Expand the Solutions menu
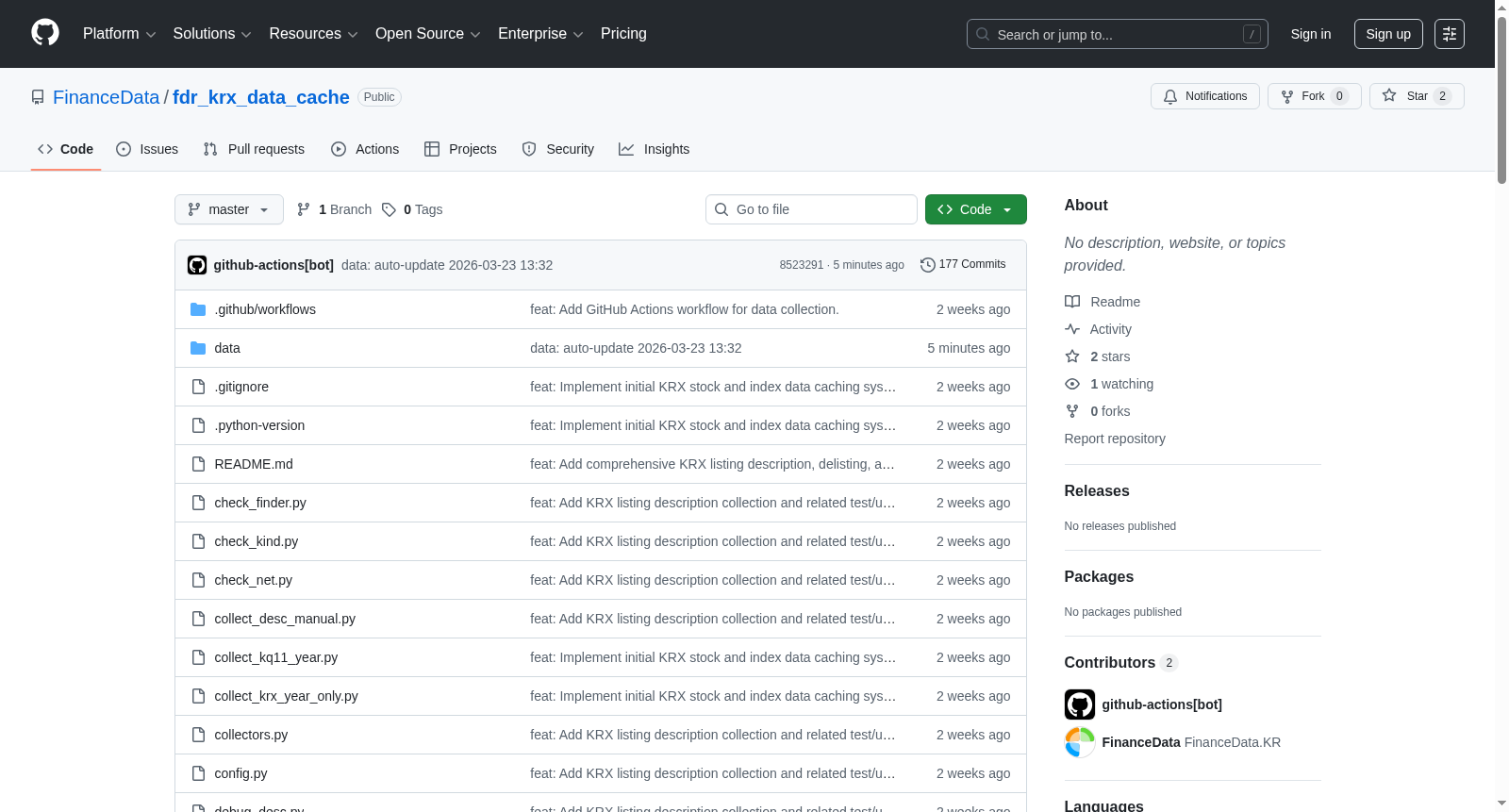1509x812 pixels. click(212, 34)
